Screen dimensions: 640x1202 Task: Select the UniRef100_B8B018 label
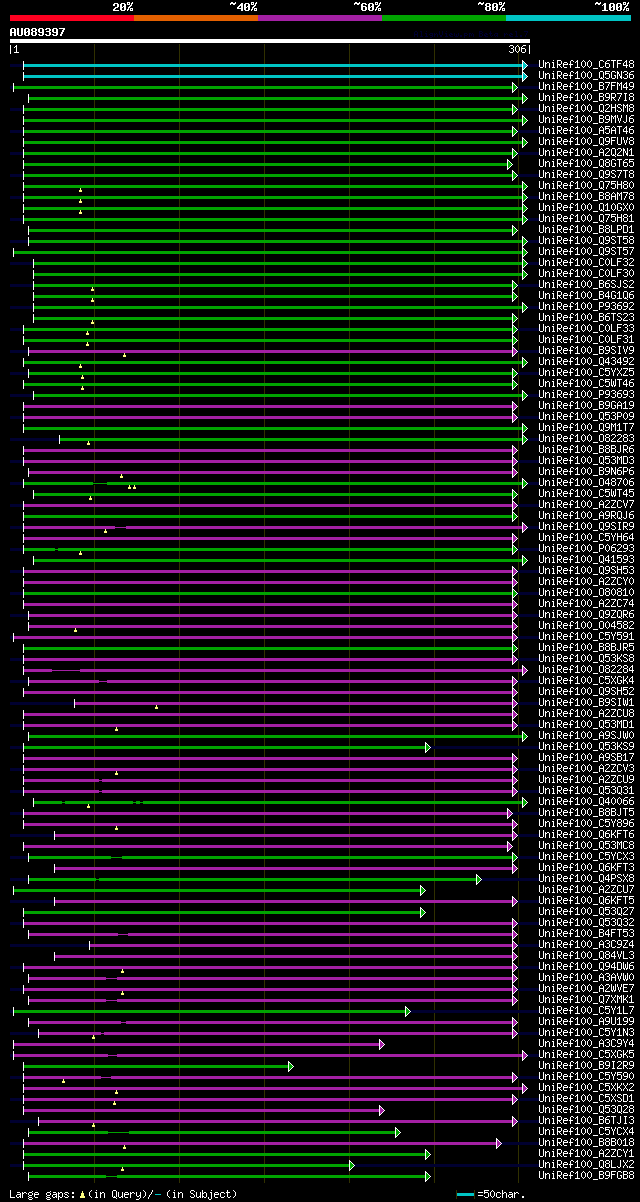[586, 1142]
